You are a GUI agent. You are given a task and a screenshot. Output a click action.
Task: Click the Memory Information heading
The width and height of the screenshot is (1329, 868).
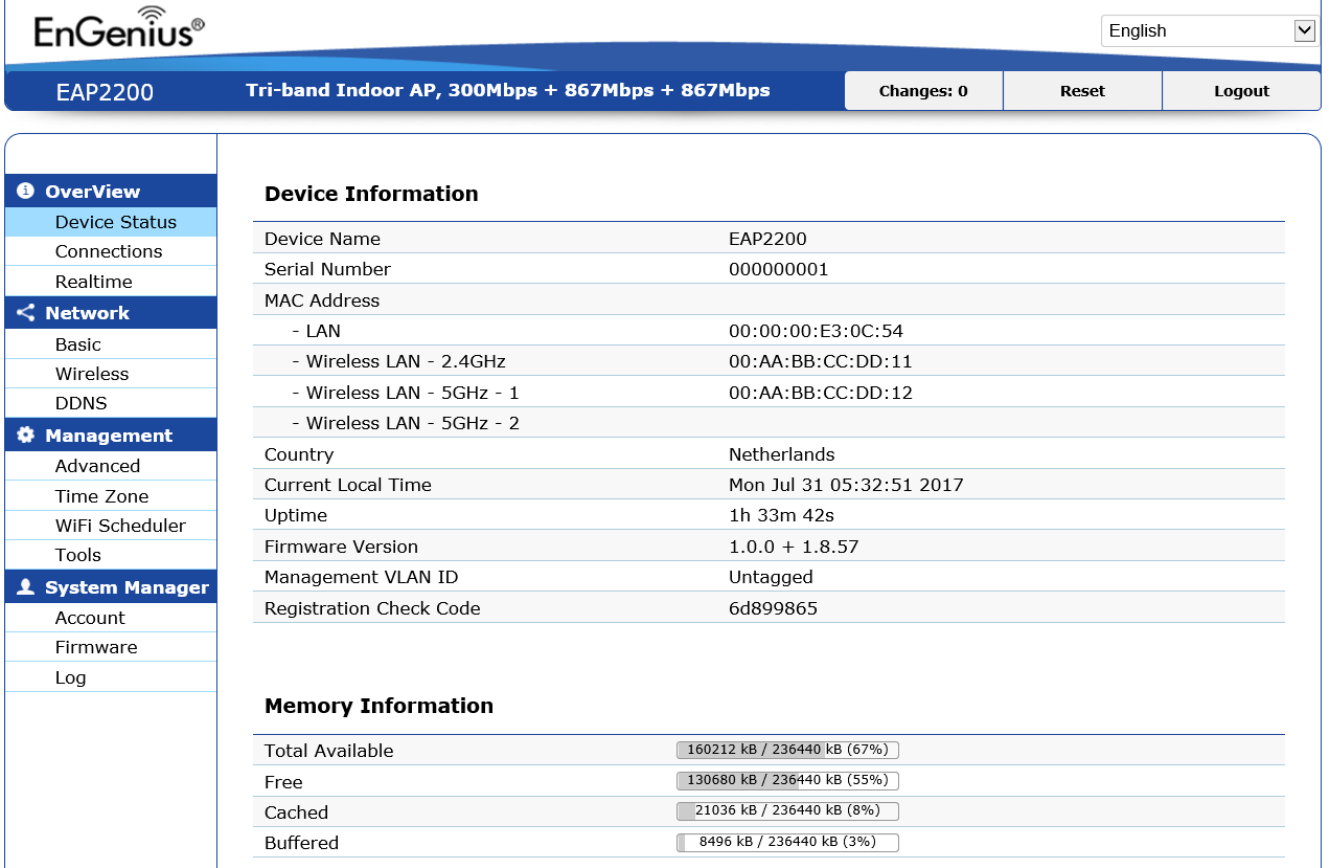click(379, 706)
